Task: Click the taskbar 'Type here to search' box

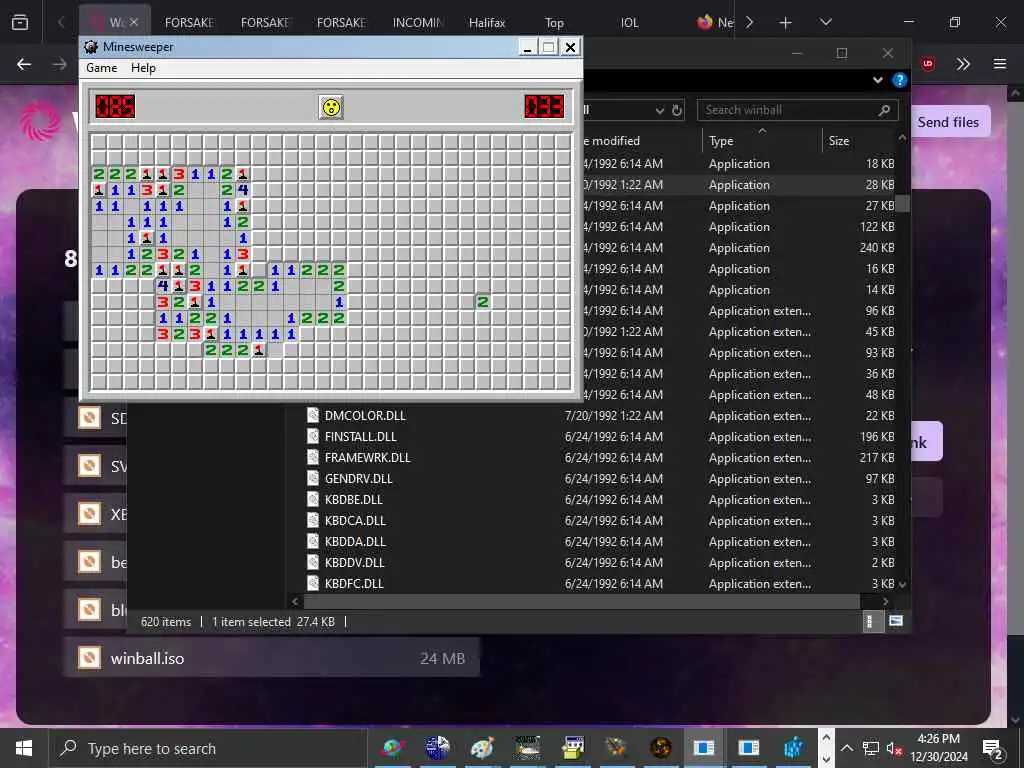Action: [208, 748]
